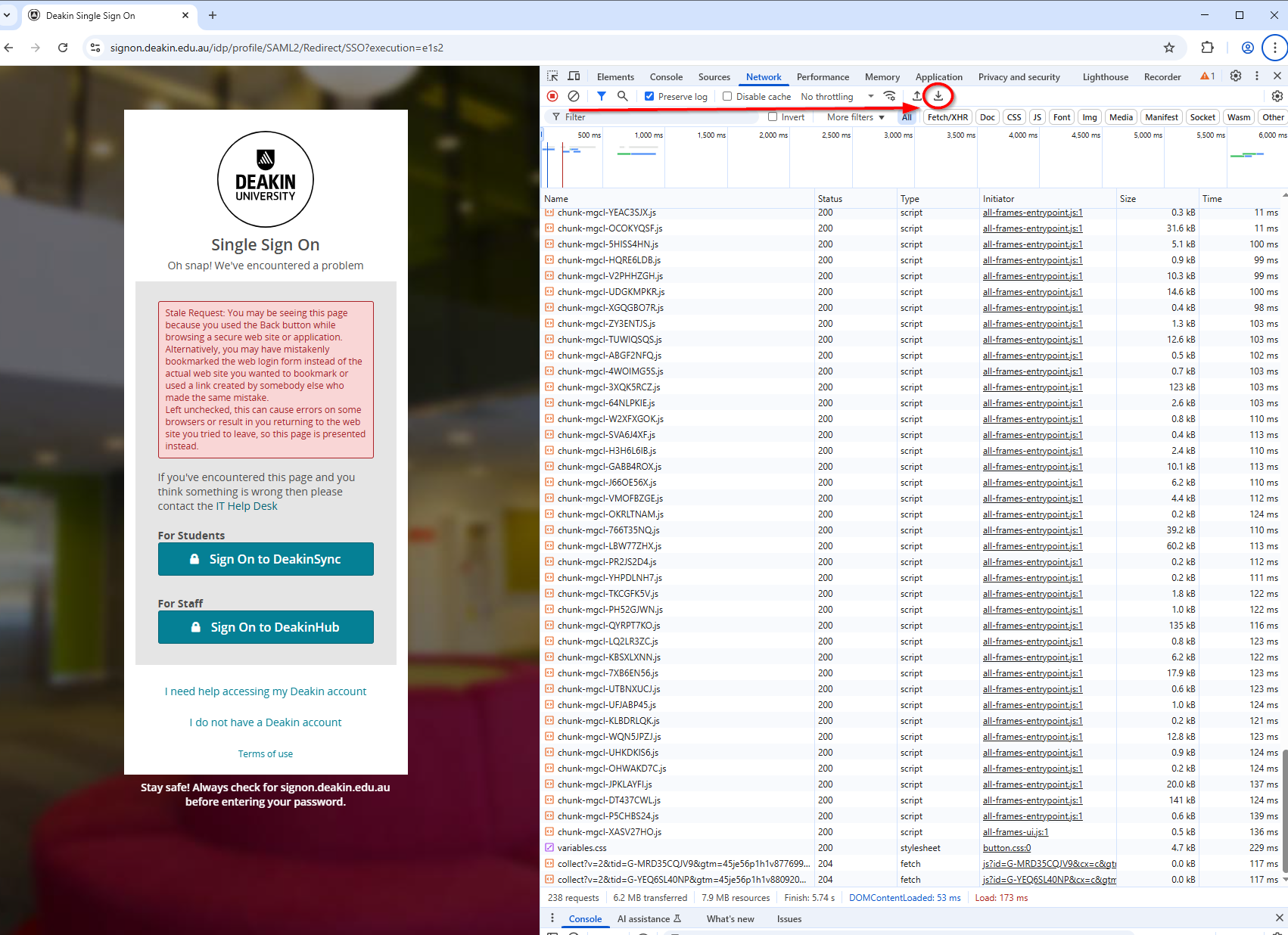Sort requests by the Size column header
This screenshot has height=935, width=1288.
click(1157, 199)
